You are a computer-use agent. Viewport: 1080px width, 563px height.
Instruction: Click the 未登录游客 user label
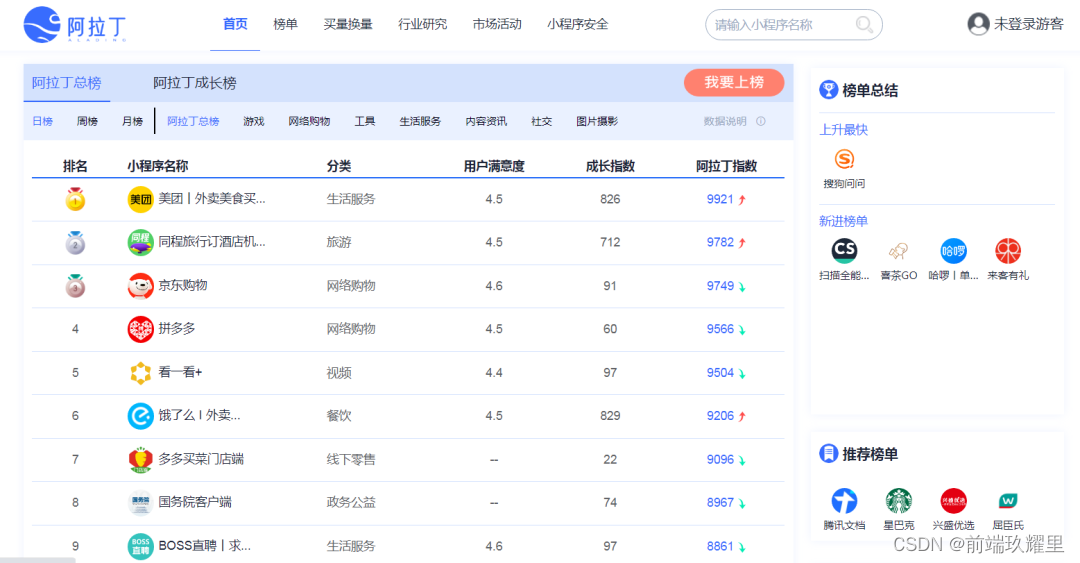1028,24
